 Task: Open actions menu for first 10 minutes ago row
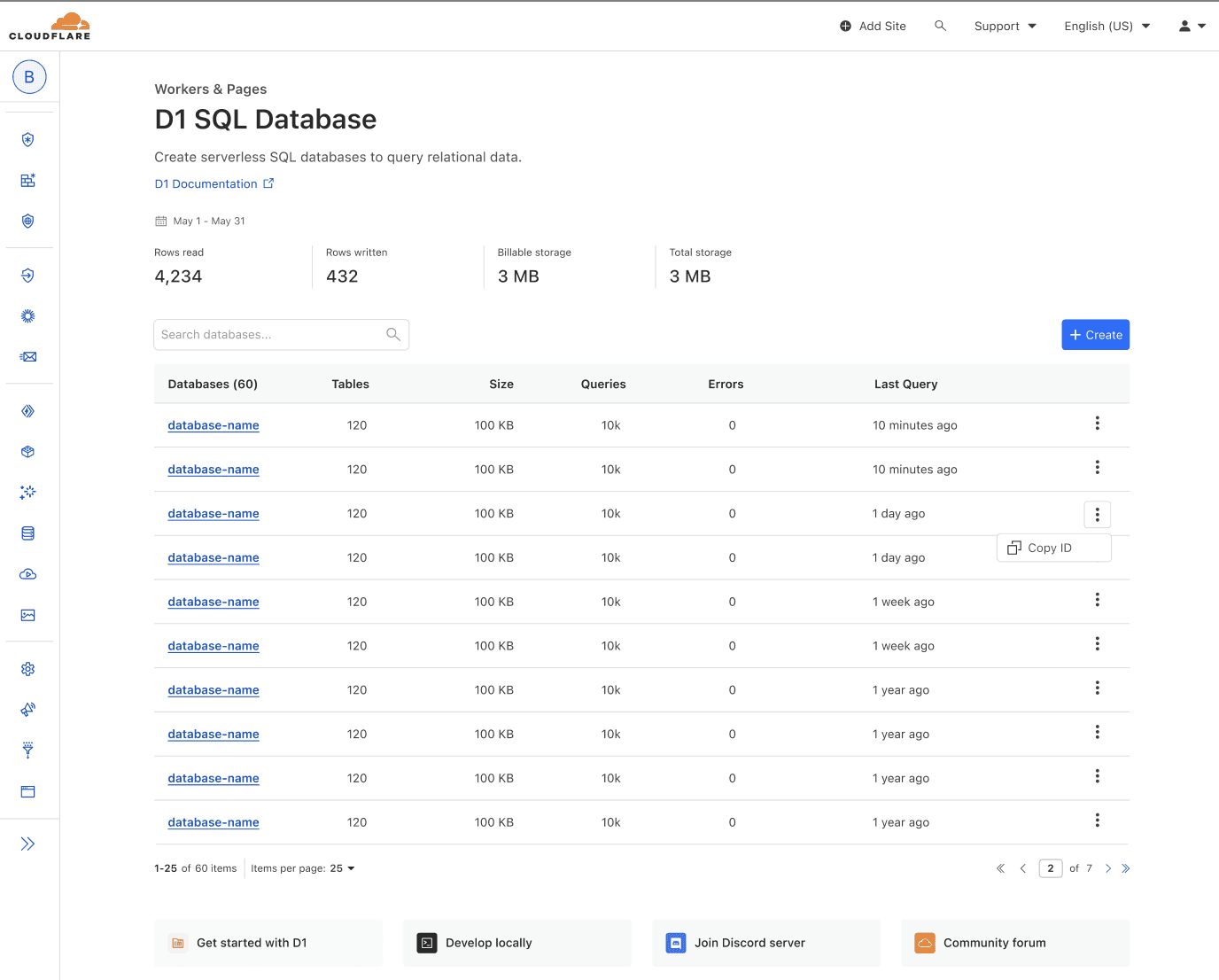click(x=1097, y=424)
